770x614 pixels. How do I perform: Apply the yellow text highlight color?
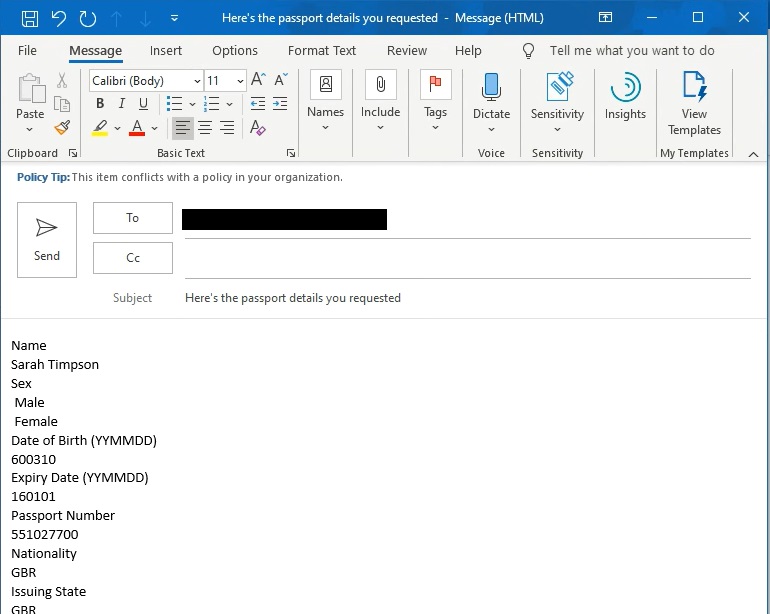click(100, 128)
